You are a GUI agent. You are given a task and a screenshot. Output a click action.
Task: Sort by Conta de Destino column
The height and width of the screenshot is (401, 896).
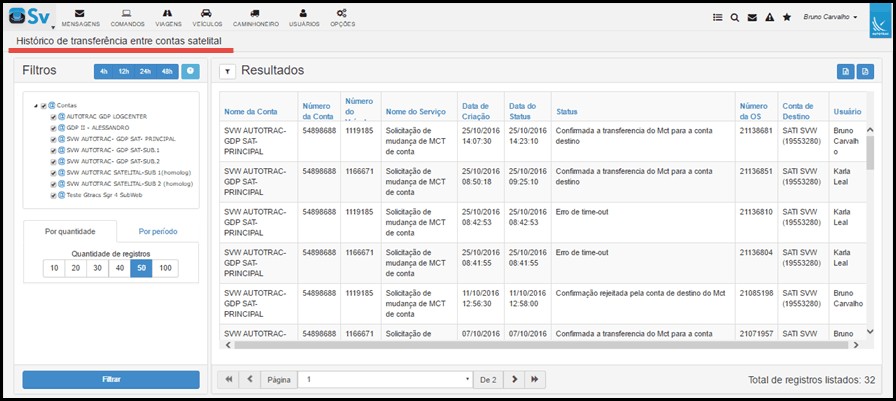[798, 111]
